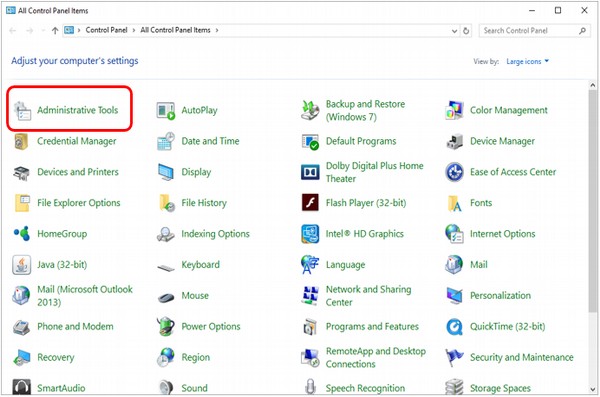Click the search magnifier icon
The image size is (600, 397).
(x=582, y=31)
